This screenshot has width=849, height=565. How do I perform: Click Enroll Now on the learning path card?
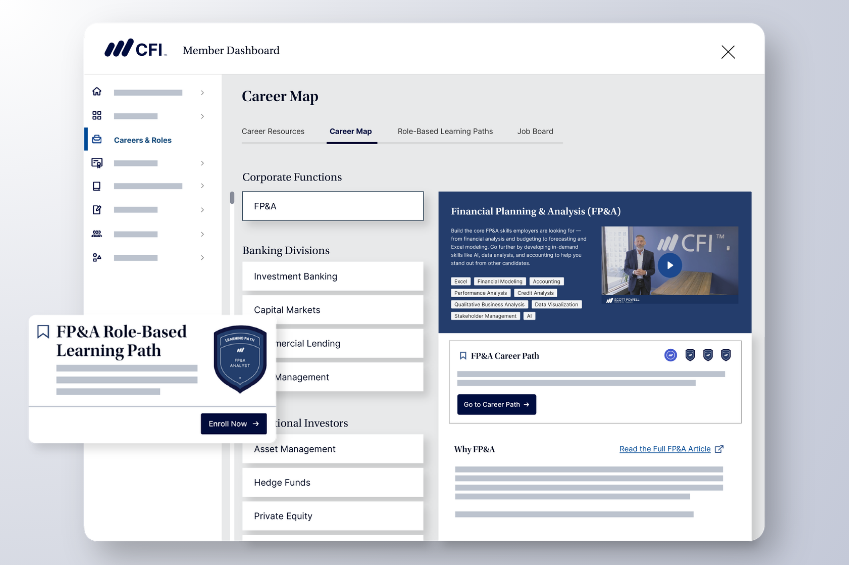(234, 424)
